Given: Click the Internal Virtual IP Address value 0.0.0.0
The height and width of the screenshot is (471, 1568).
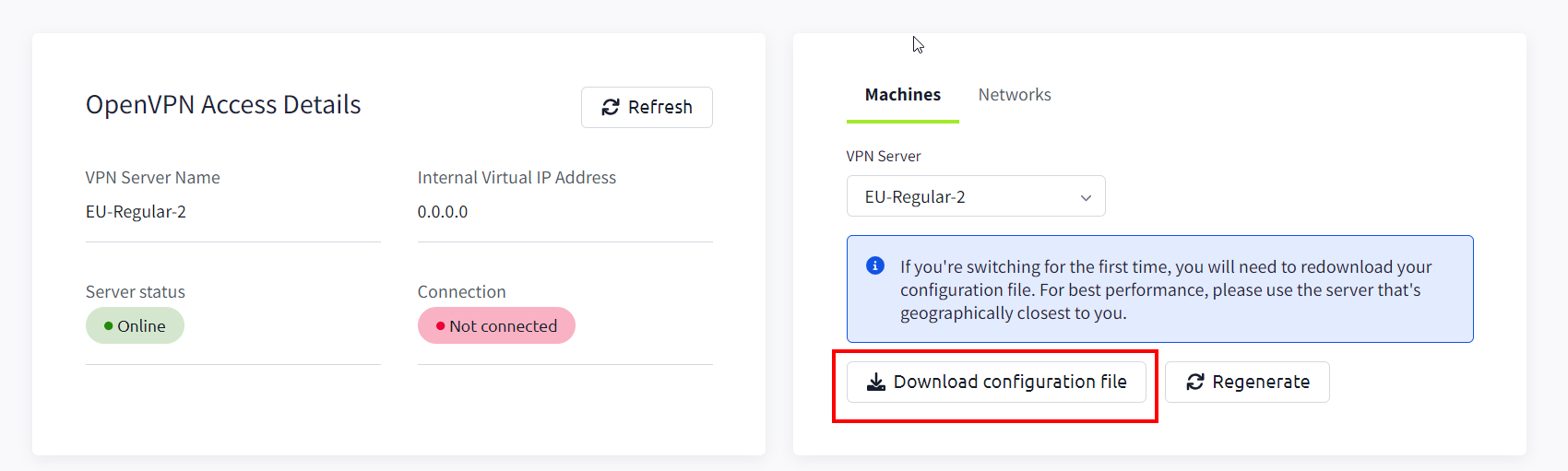Looking at the screenshot, I should click(443, 212).
